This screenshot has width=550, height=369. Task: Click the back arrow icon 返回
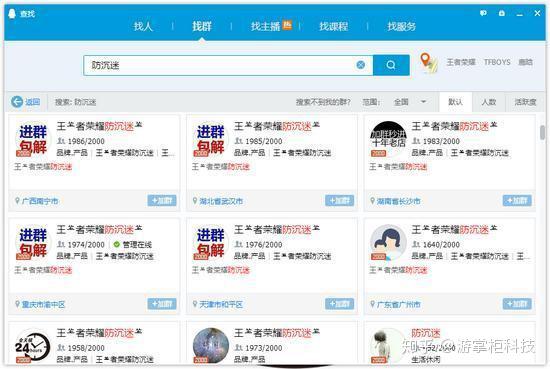point(17,102)
